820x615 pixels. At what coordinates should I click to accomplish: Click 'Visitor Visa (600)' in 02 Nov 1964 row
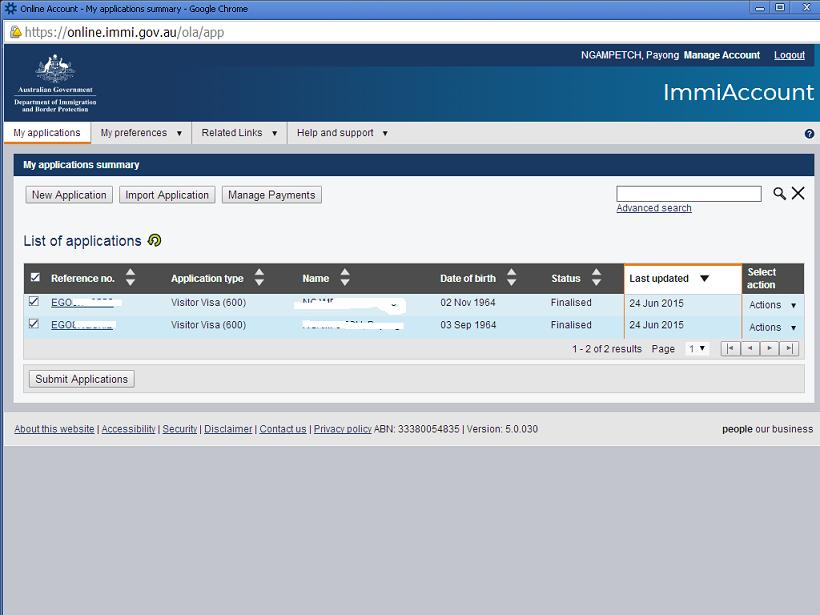pos(208,302)
